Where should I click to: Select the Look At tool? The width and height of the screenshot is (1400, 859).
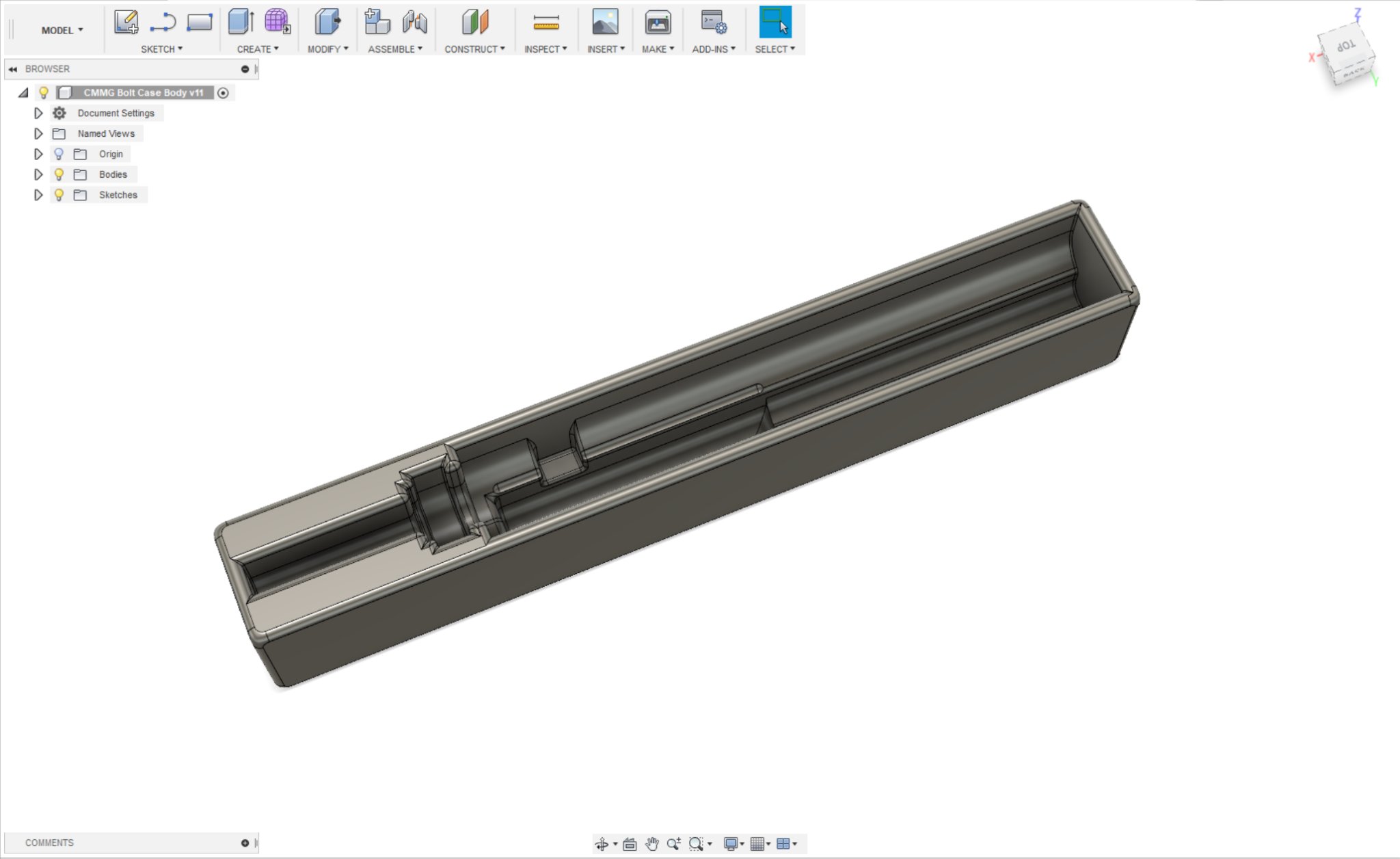coord(630,843)
